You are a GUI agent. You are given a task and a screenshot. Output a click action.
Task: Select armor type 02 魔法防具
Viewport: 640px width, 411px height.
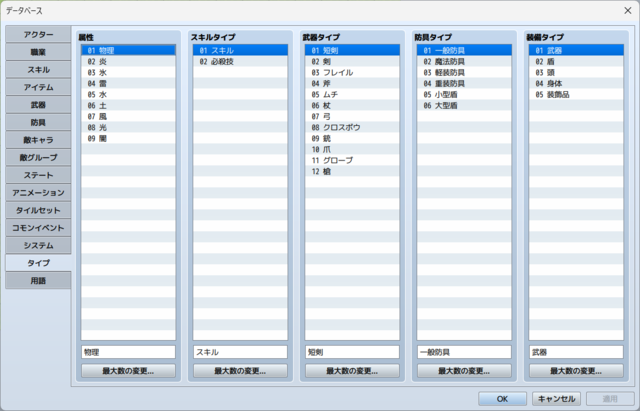pos(464,61)
